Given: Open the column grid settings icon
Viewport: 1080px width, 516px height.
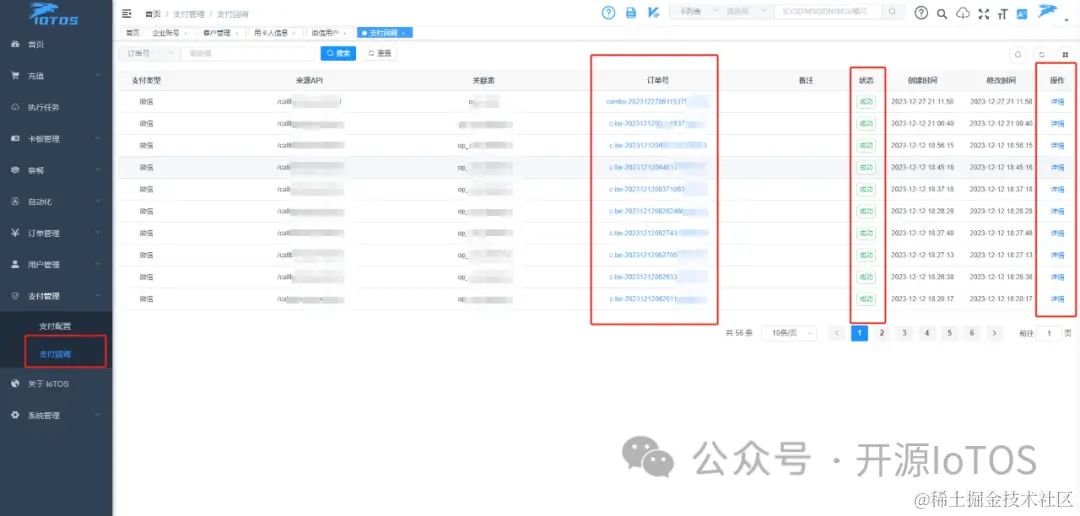Looking at the screenshot, I should (x=1065, y=54).
